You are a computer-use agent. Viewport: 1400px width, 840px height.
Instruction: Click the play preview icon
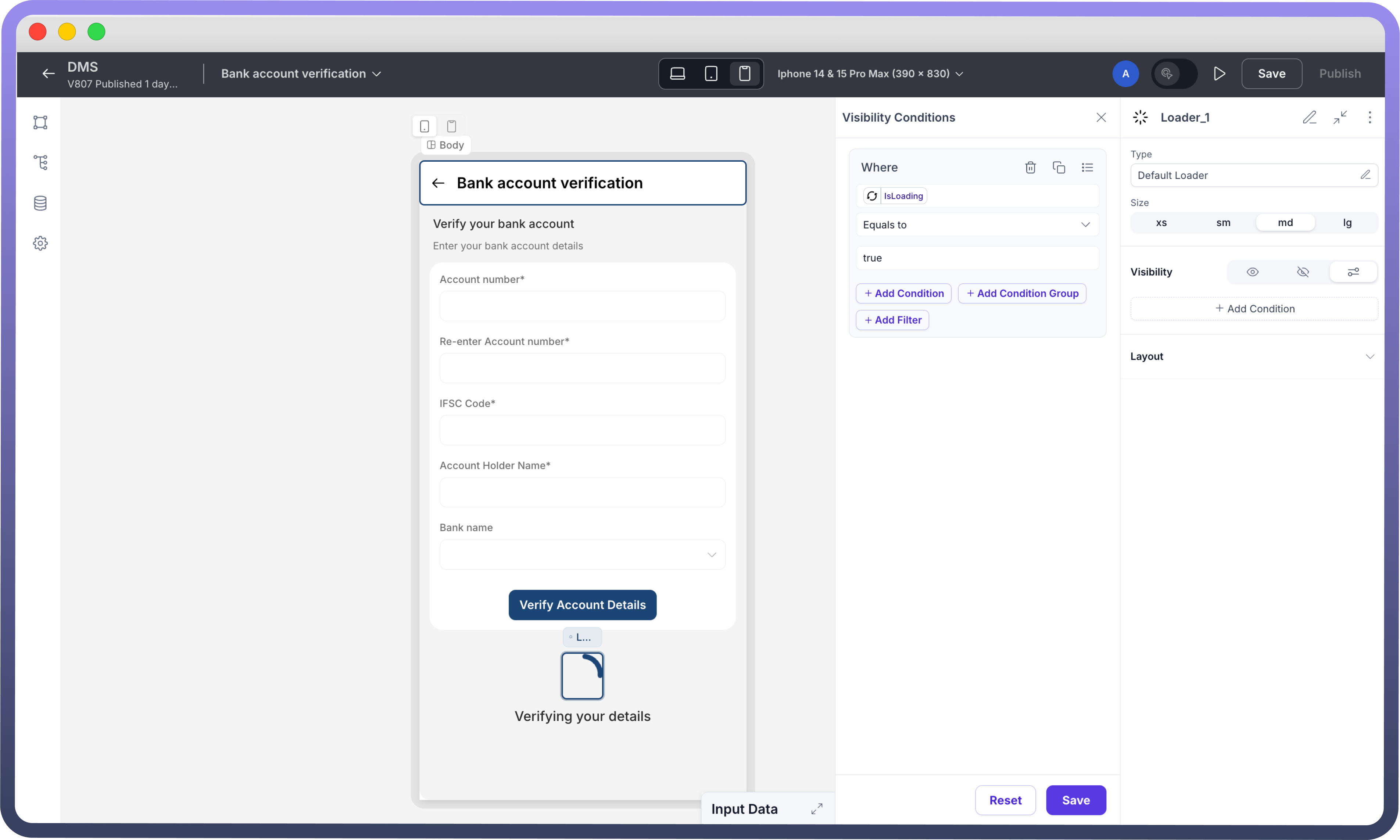pyautogui.click(x=1220, y=73)
